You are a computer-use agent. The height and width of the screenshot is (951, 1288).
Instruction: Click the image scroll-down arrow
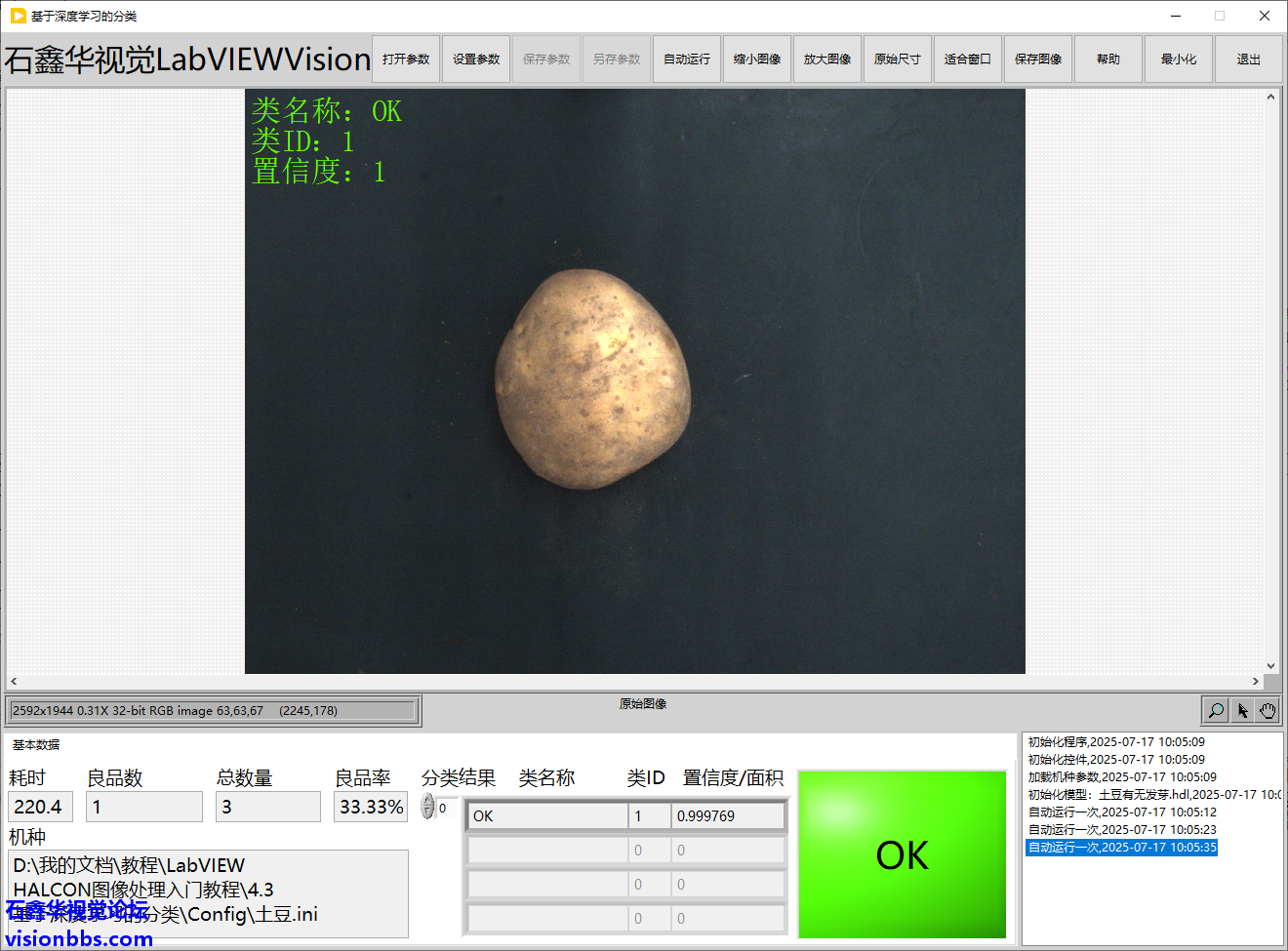click(x=1270, y=666)
